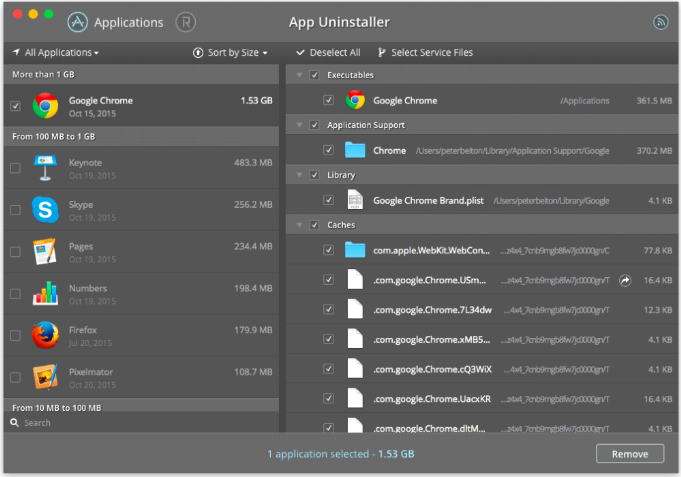The width and height of the screenshot is (681, 477).
Task: Select the Keynote app icon
Action: click(45, 168)
